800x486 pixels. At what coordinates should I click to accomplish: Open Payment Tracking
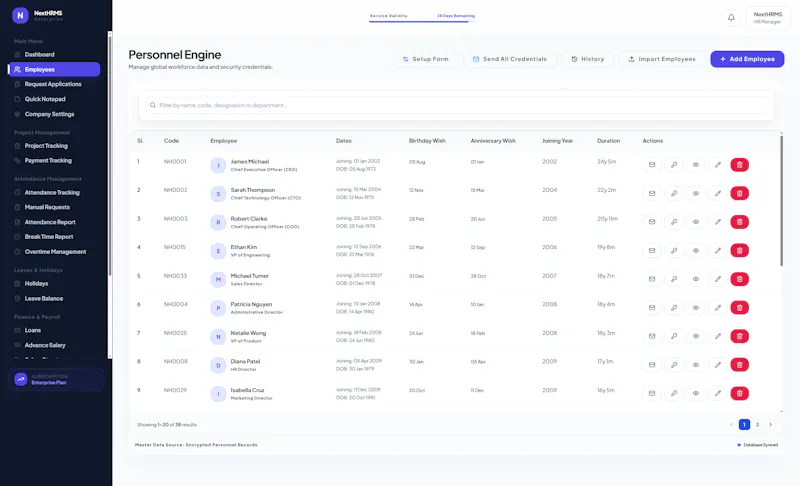(x=54, y=161)
